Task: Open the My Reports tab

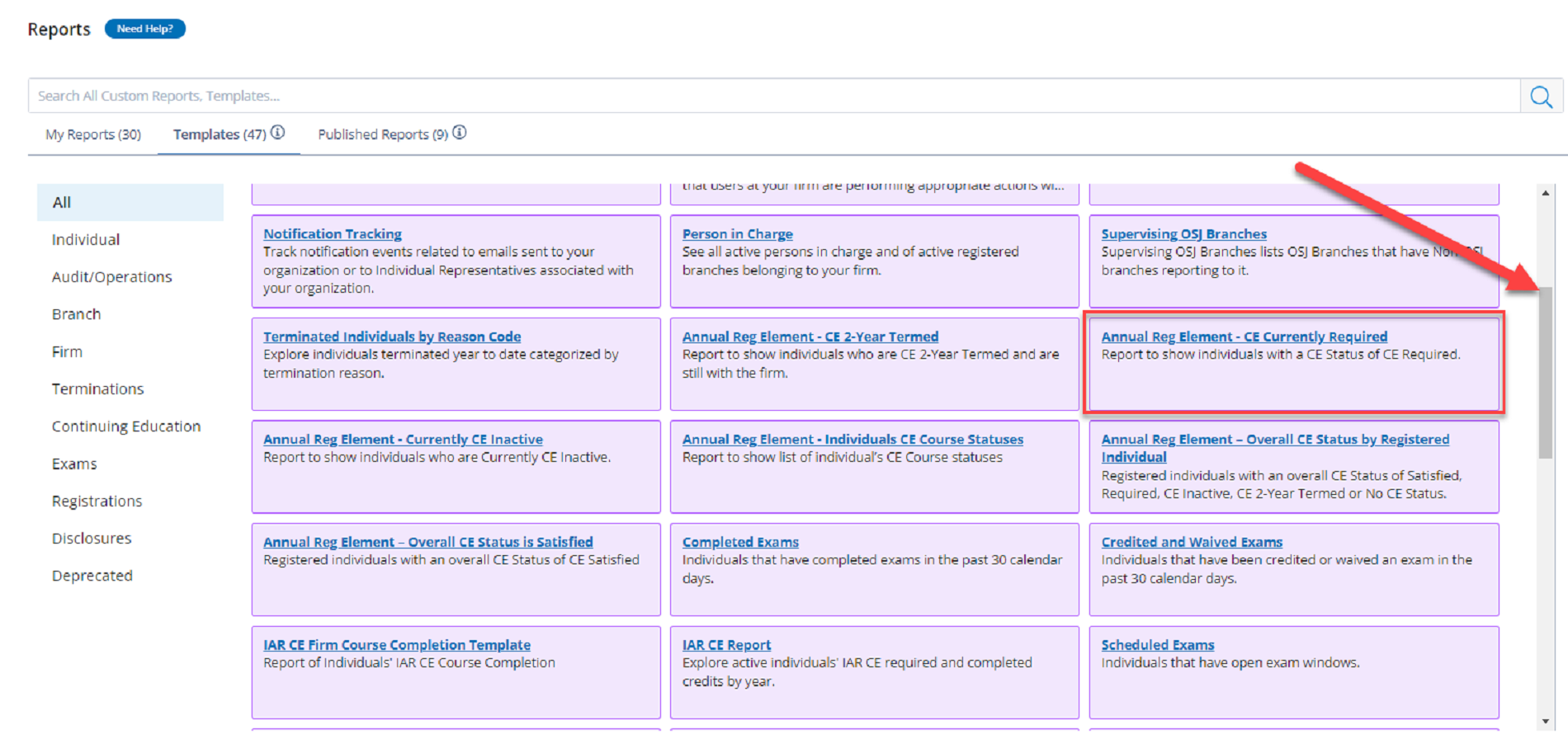Action: point(93,134)
